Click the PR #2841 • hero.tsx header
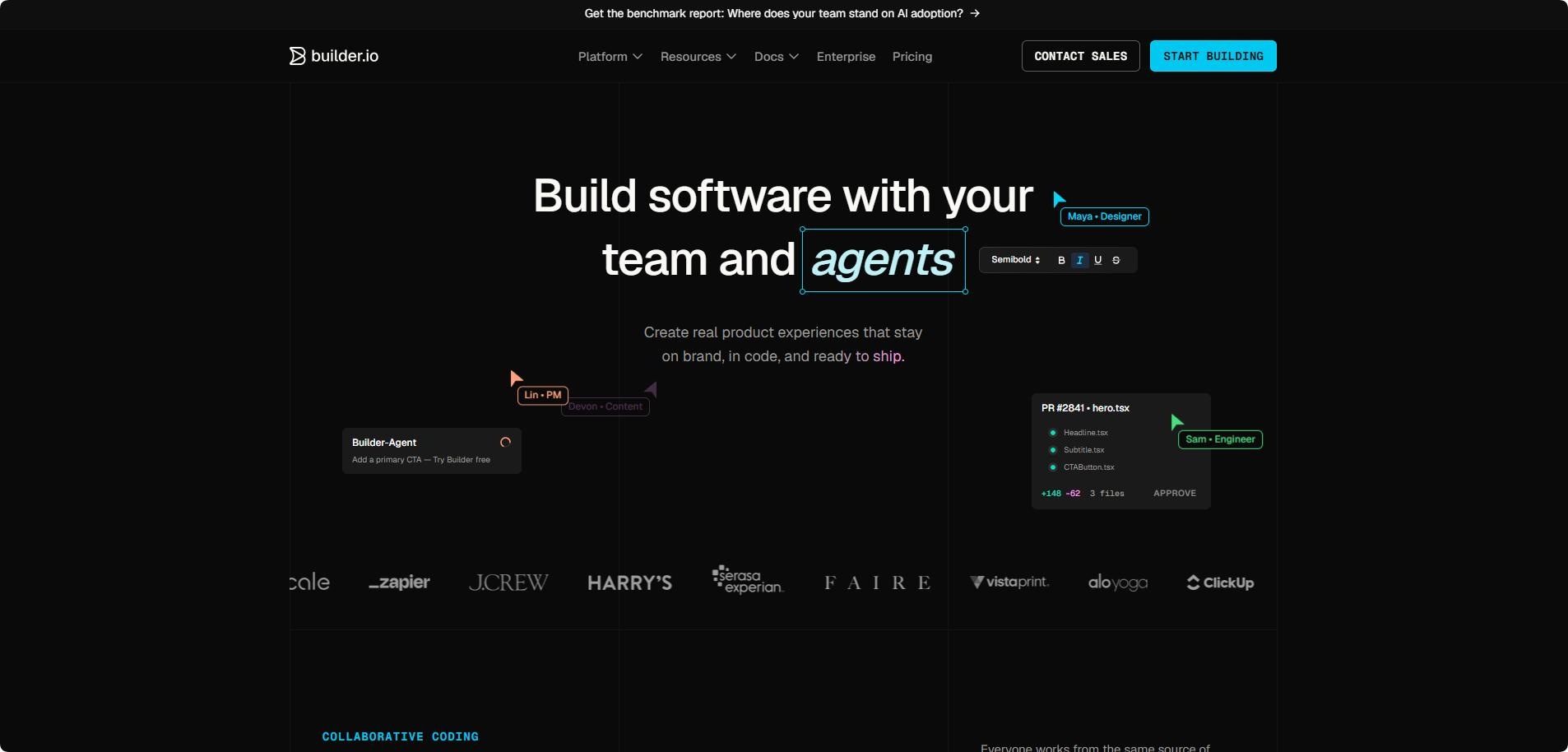Screen dimensions: 1568x752 (x=1085, y=408)
